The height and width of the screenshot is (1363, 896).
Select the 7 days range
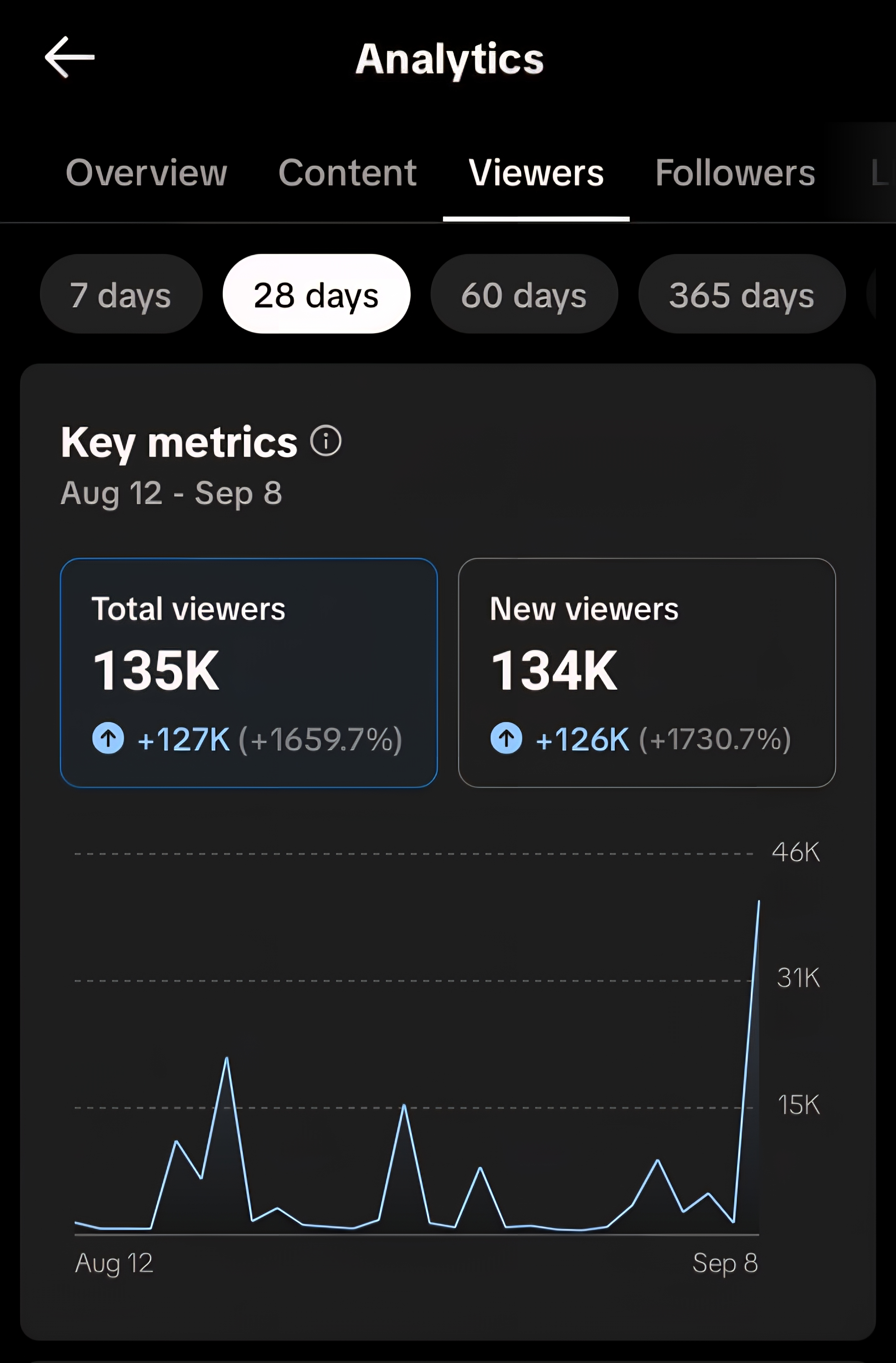(121, 294)
